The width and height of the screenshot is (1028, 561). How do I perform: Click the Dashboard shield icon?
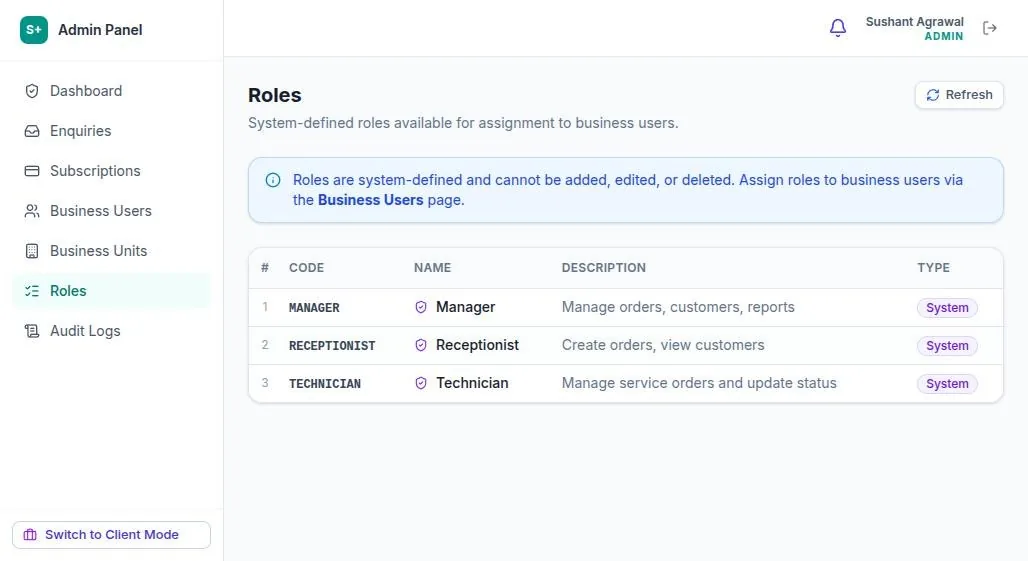click(31, 91)
